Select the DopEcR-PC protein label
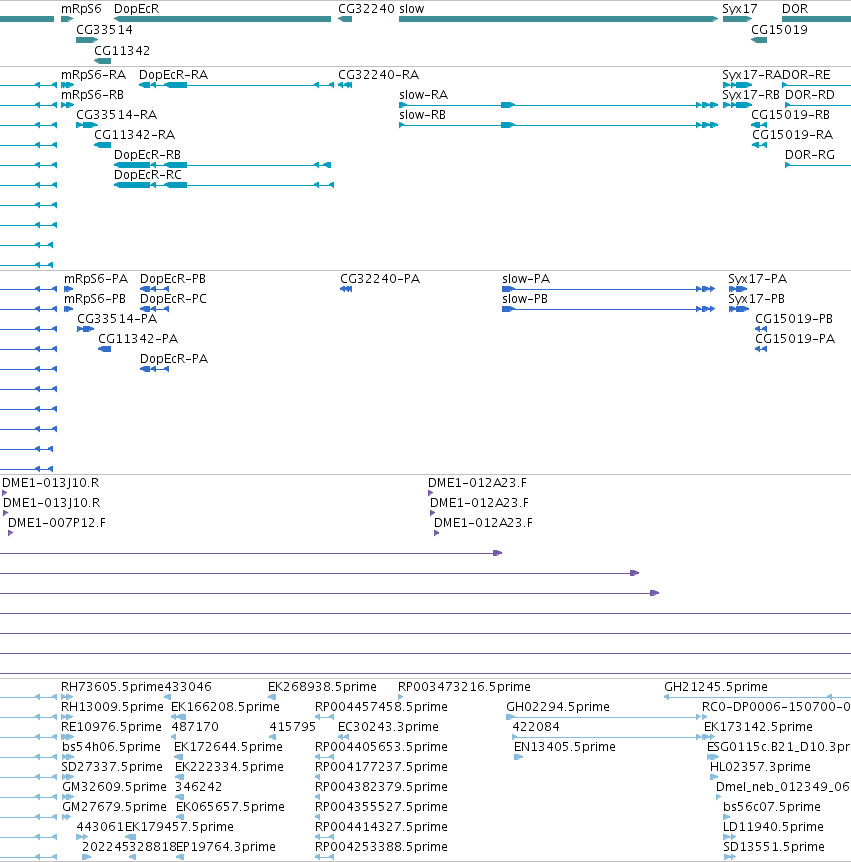851x862 pixels. click(x=173, y=299)
